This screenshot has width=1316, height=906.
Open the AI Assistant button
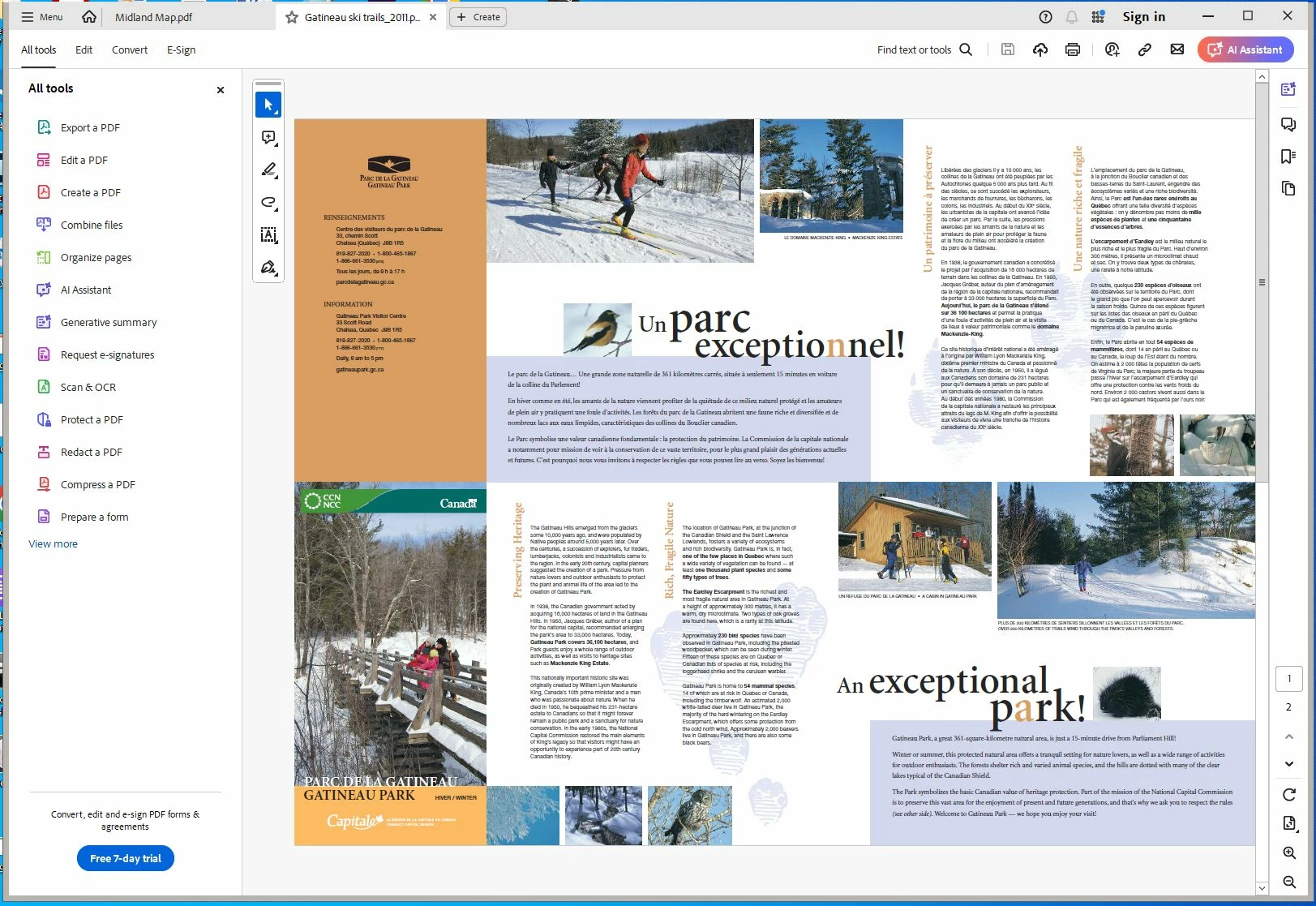coord(1245,49)
